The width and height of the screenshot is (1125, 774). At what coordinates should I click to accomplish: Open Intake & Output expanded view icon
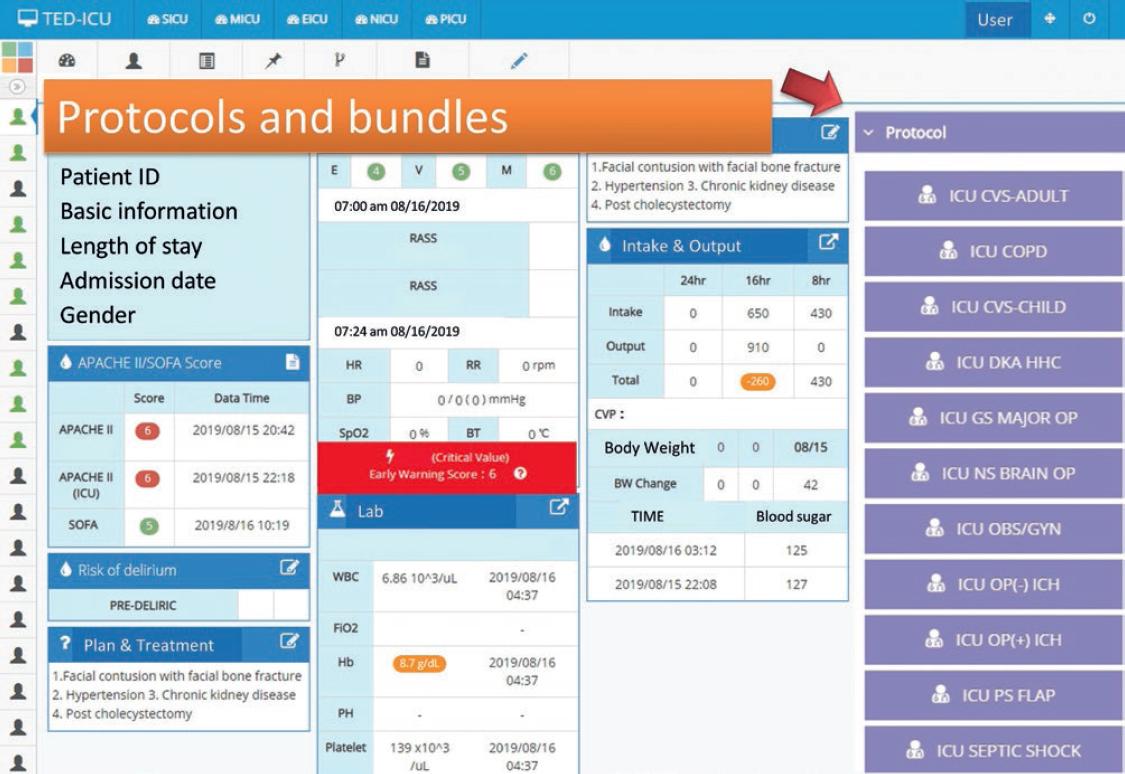pyautogui.click(x=828, y=243)
